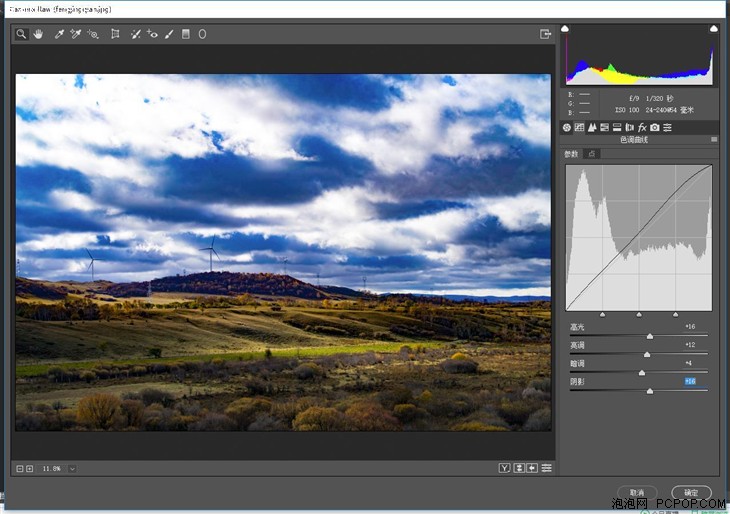Activate the Transform tool icon

tap(115, 34)
